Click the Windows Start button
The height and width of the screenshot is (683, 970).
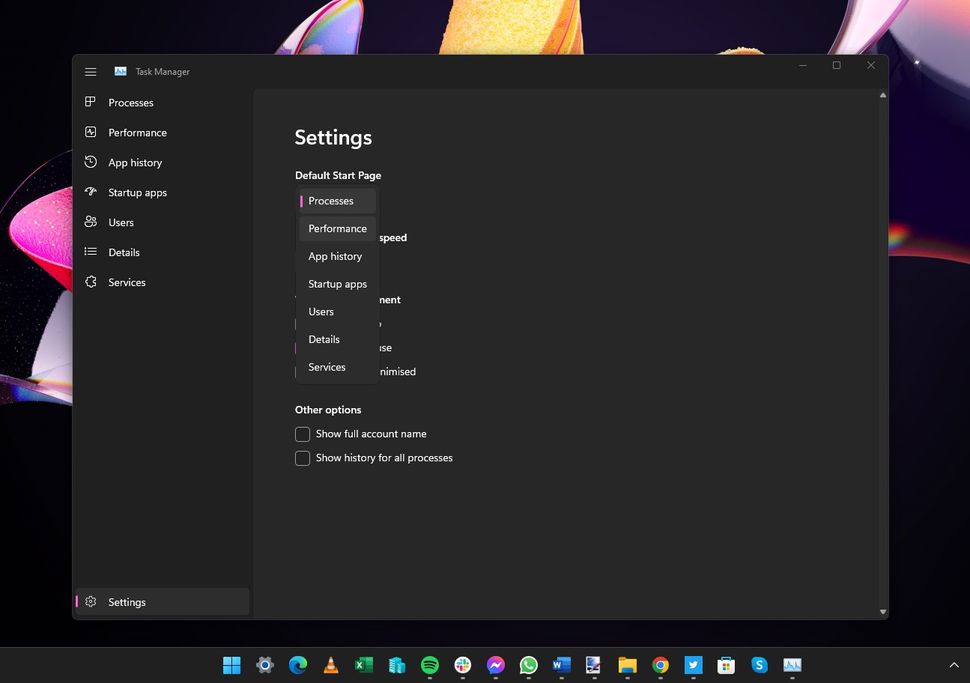click(231, 665)
